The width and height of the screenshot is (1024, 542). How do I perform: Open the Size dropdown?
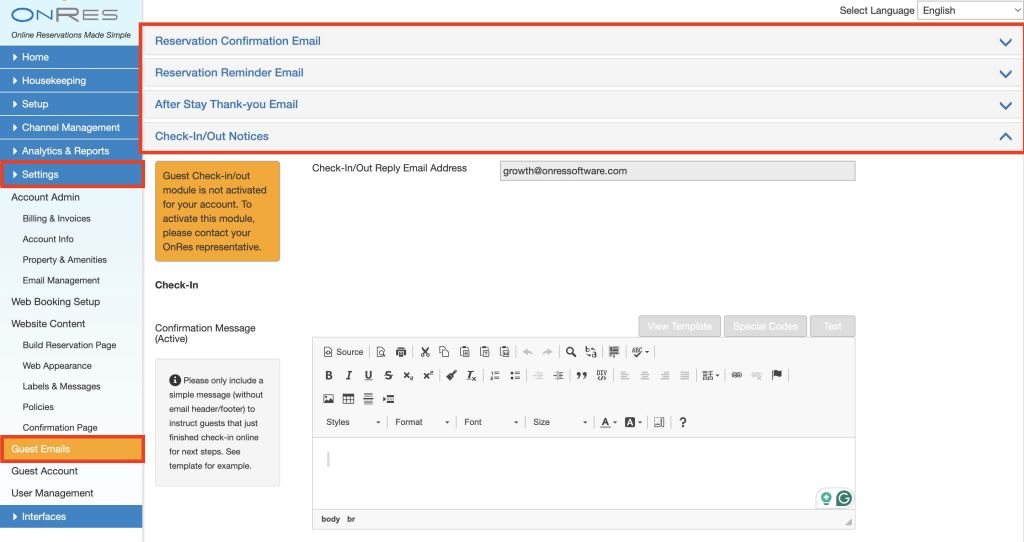pyautogui.click(x=560, y=422)
